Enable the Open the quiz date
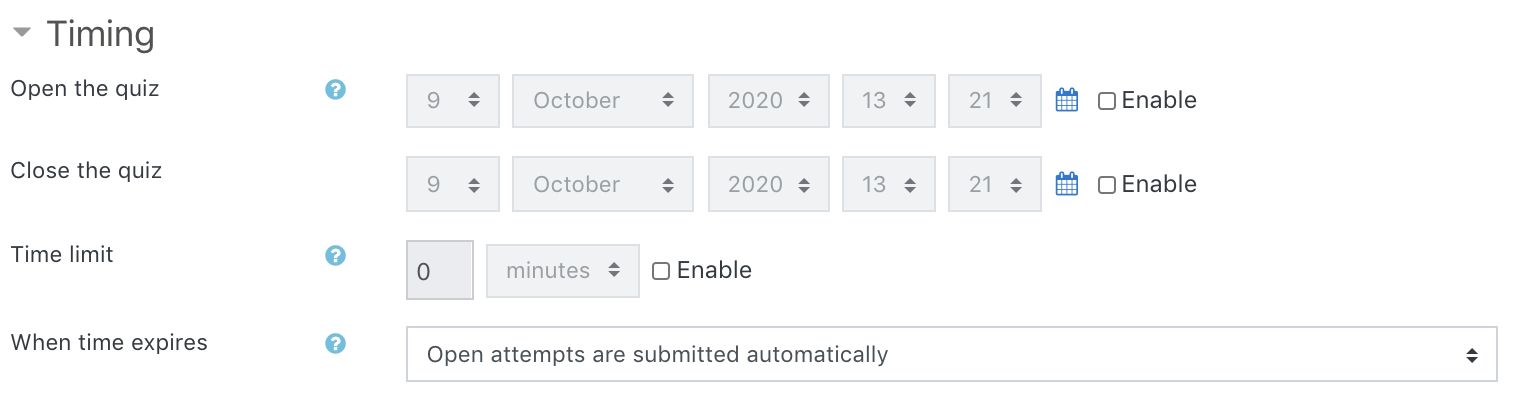1538x402 pixels. pyautogui.click(x=1107, y=101)
